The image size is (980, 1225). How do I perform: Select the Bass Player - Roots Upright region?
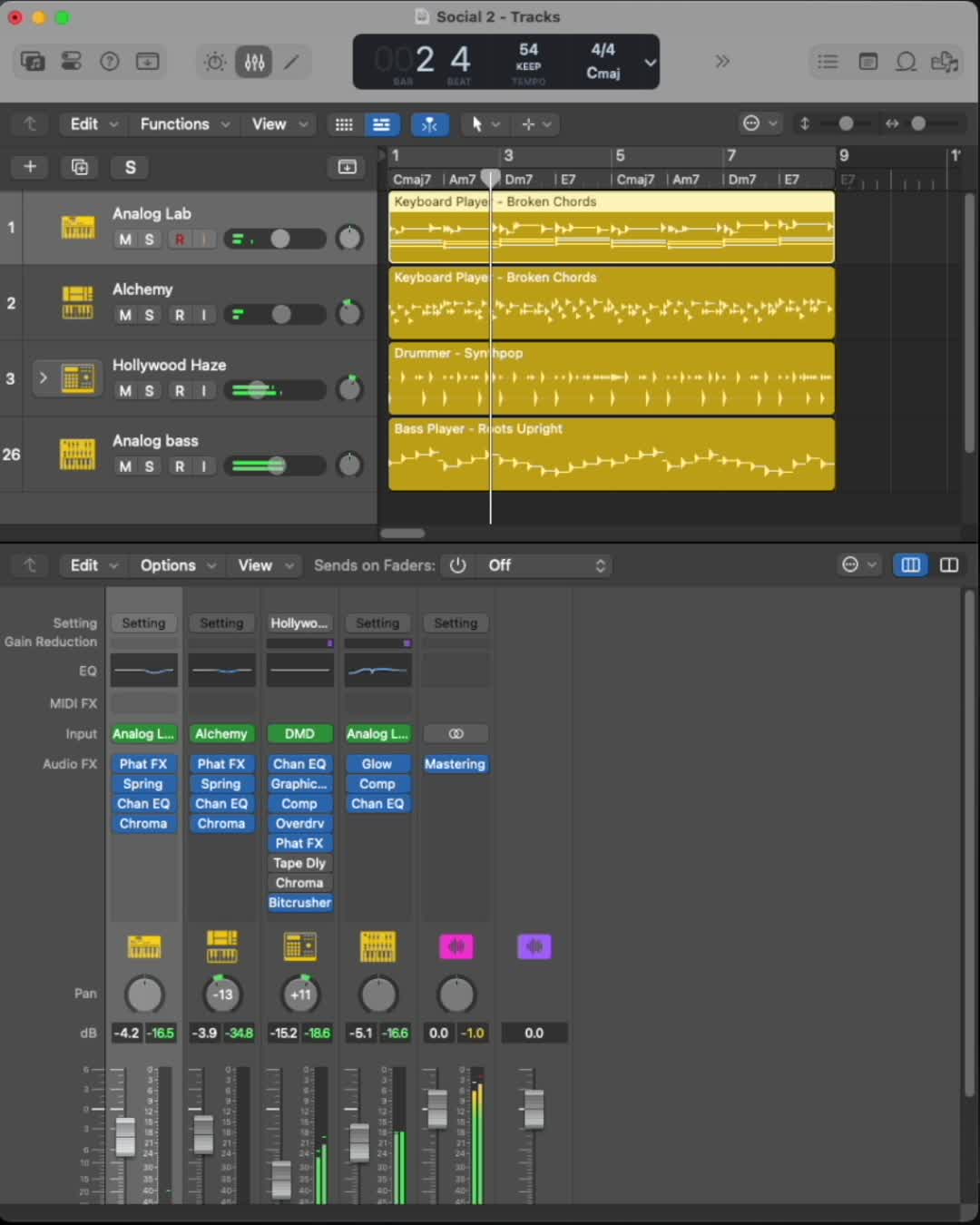point(612,454)
